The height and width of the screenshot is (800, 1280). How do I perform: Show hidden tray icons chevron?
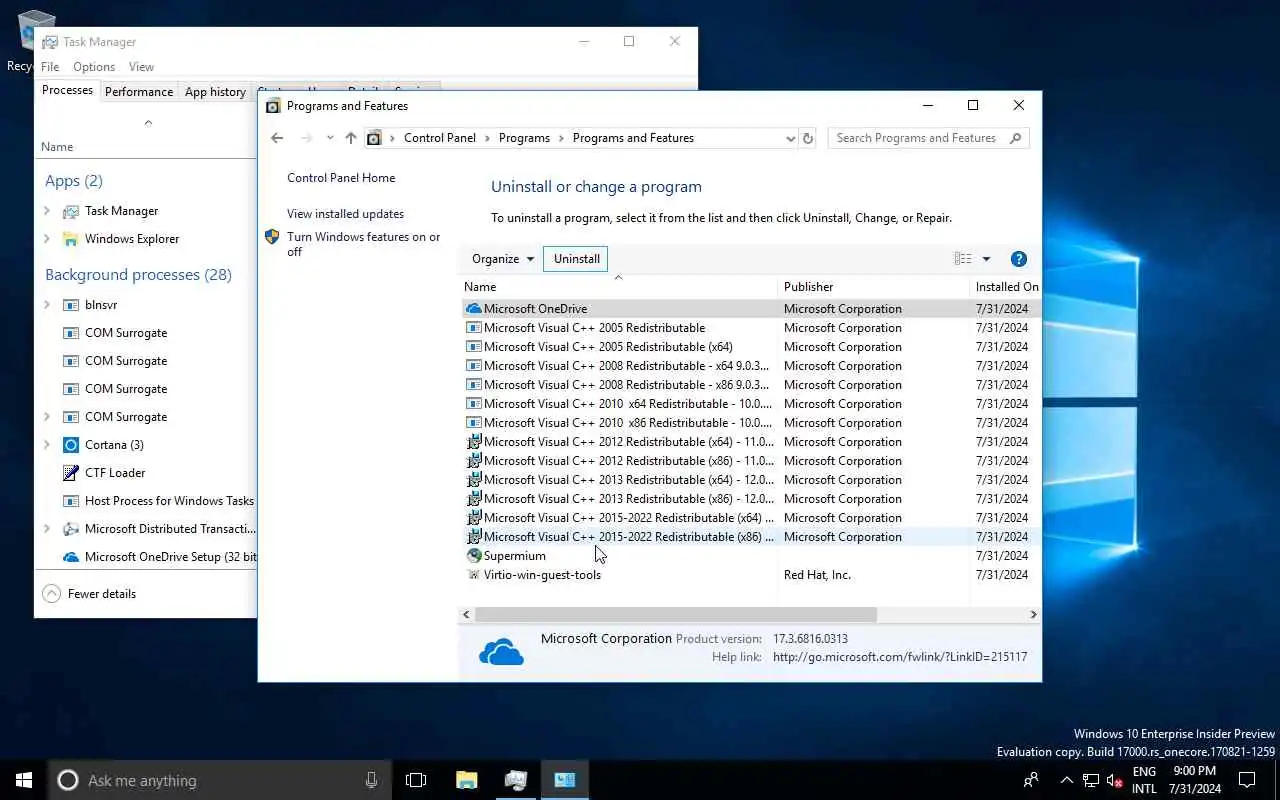[1066, 780]
